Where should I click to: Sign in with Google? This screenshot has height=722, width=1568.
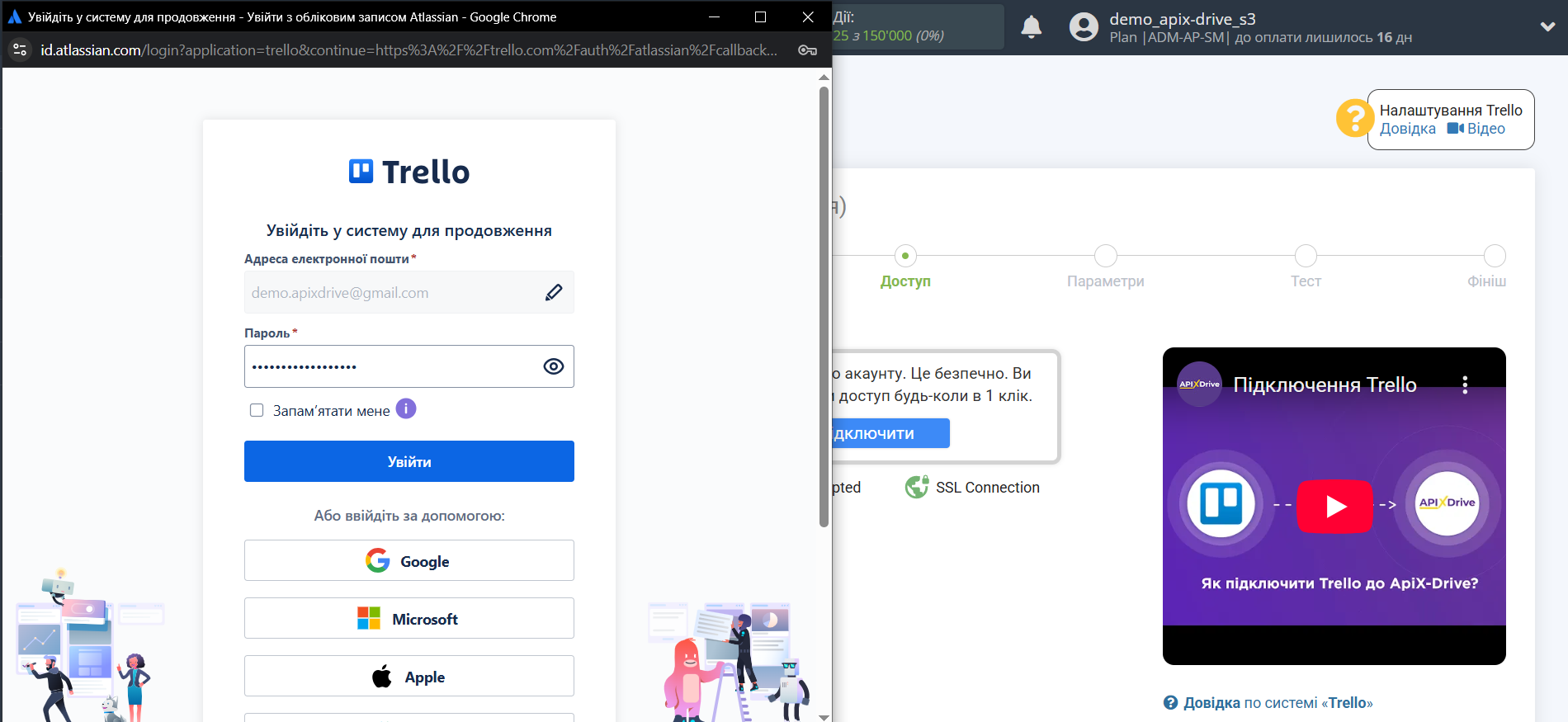pos(409,560)
